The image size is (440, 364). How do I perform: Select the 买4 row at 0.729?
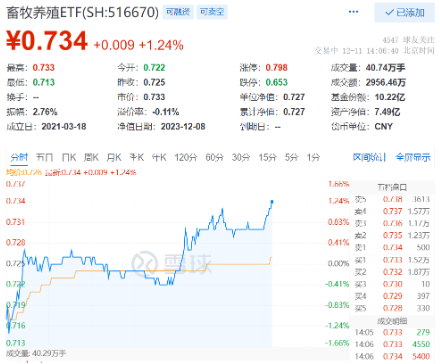392,296
